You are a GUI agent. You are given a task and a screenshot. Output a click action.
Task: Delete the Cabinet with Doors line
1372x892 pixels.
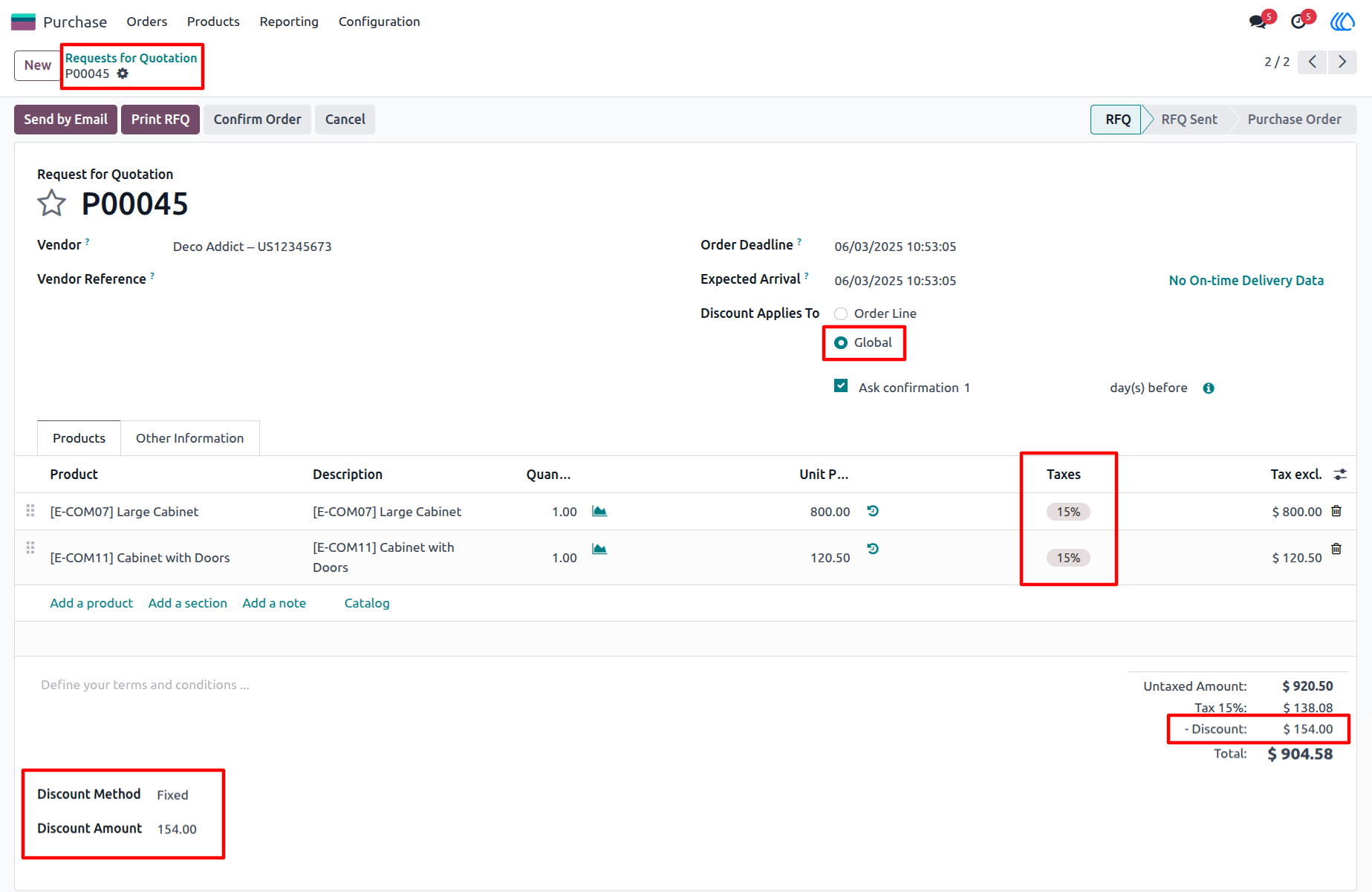[x=1336, y=549]
